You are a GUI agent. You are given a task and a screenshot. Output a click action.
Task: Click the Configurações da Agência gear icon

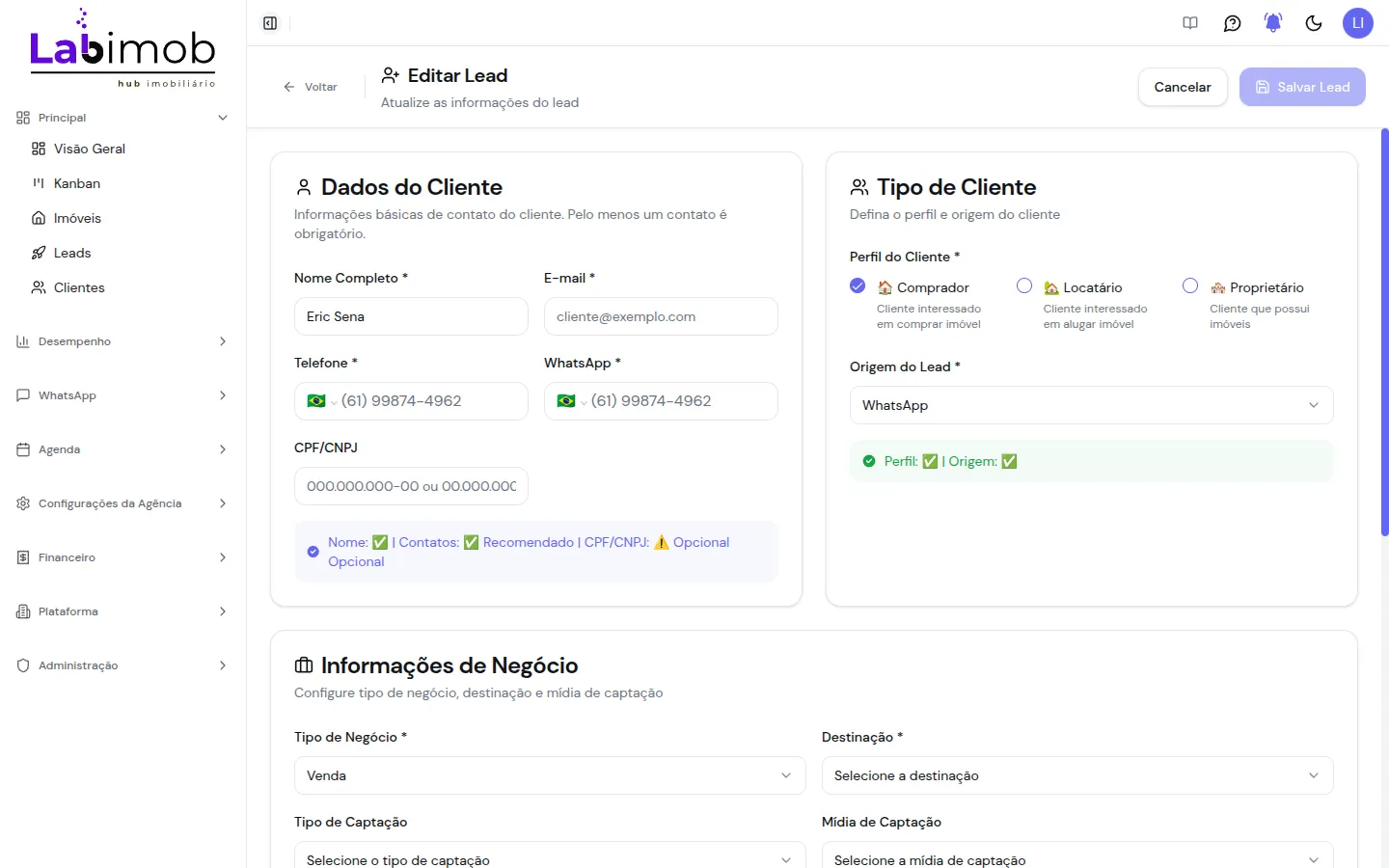(x=23, y=503)
